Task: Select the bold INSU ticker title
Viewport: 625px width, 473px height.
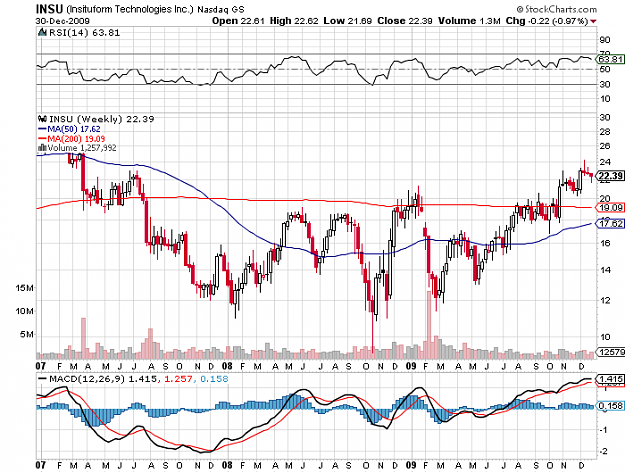Action: [x=49, y=8]
